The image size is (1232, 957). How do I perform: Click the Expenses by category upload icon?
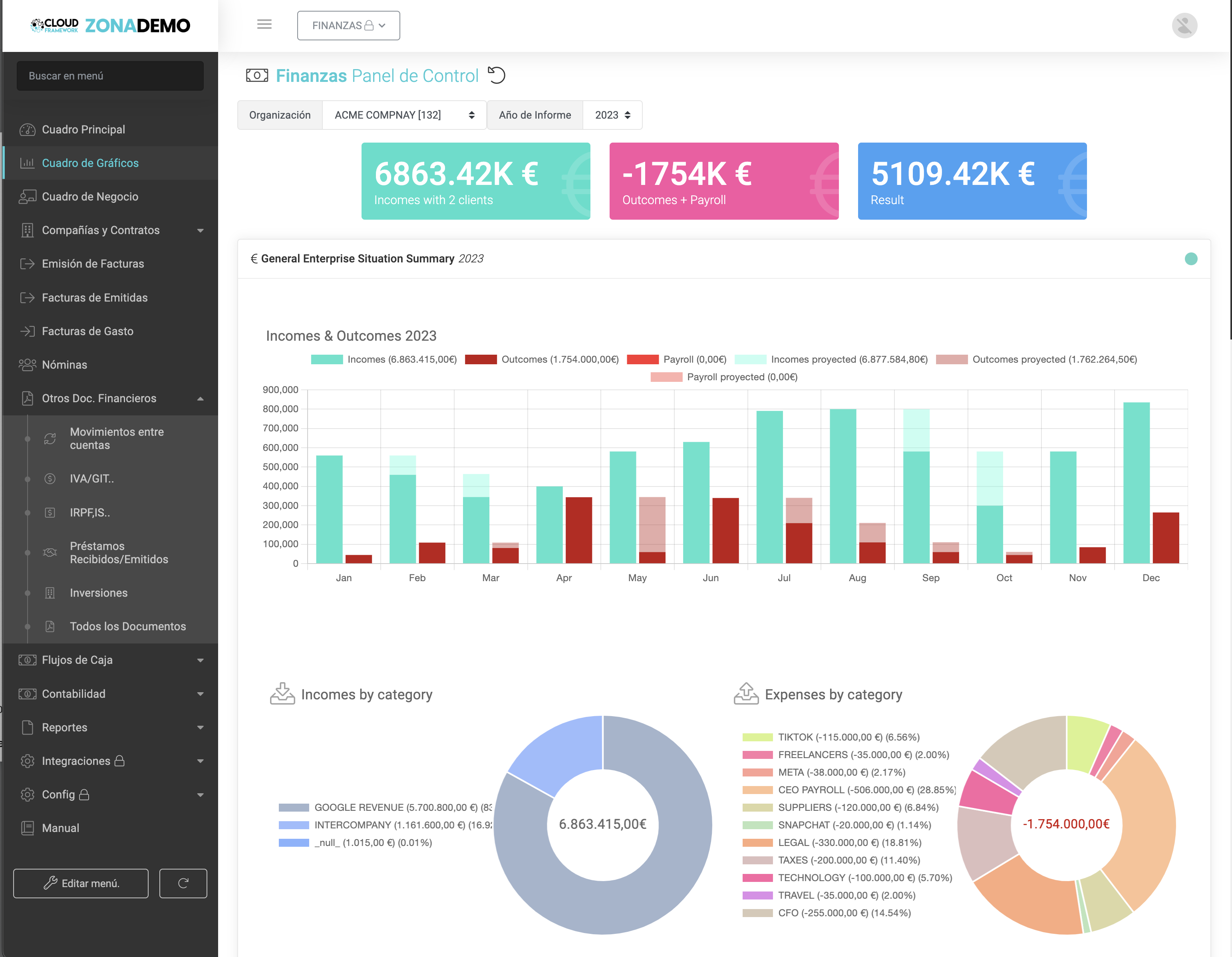pyautogui.click(x=746, y=694)
